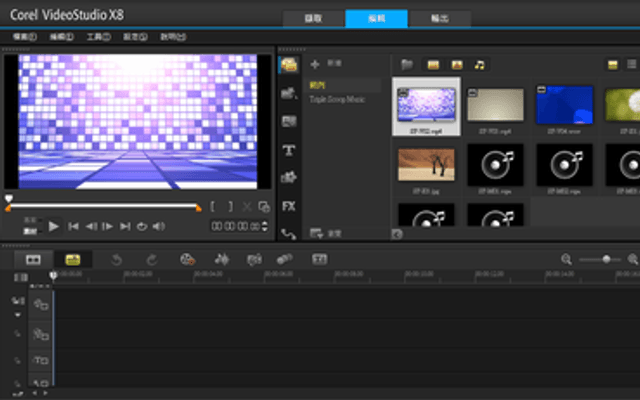Open the Tools menu
The image size is (640, 400).
(x=98, y=37)
